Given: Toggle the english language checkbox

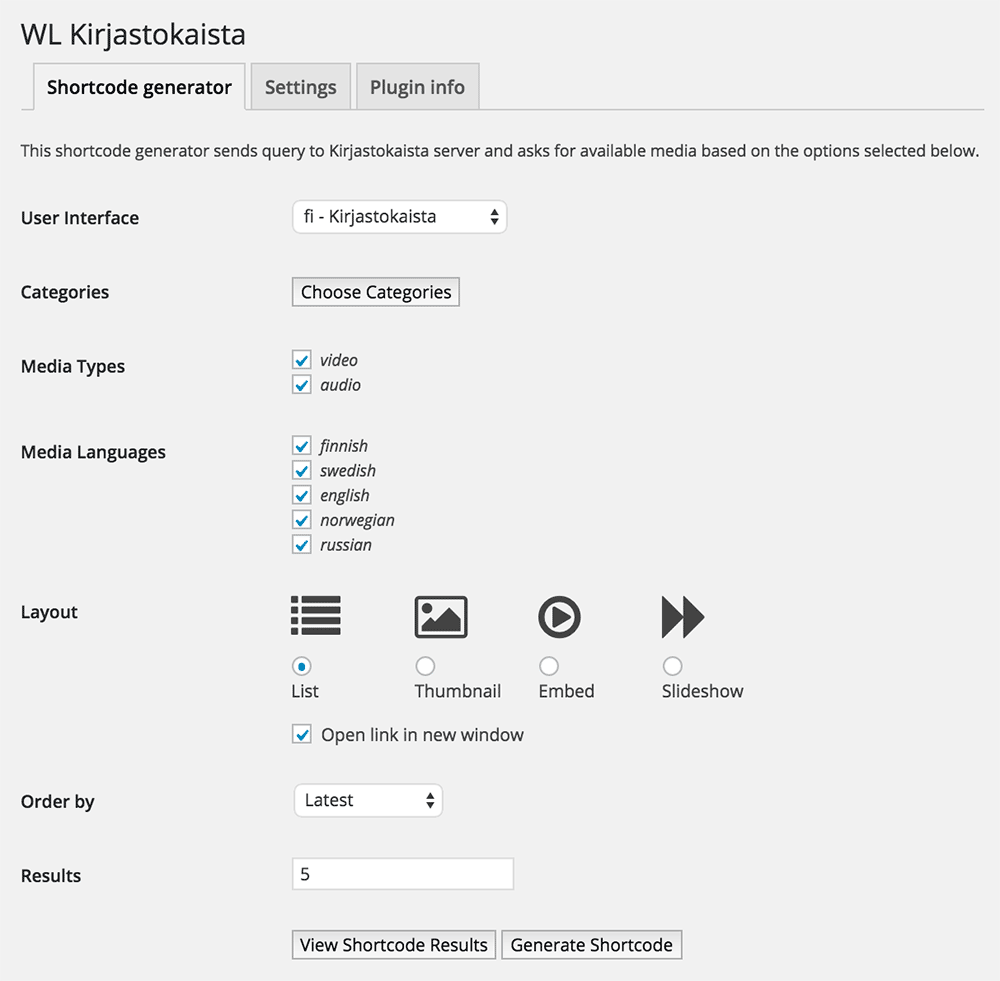Looking at the screenshot, I should (302, 495).
